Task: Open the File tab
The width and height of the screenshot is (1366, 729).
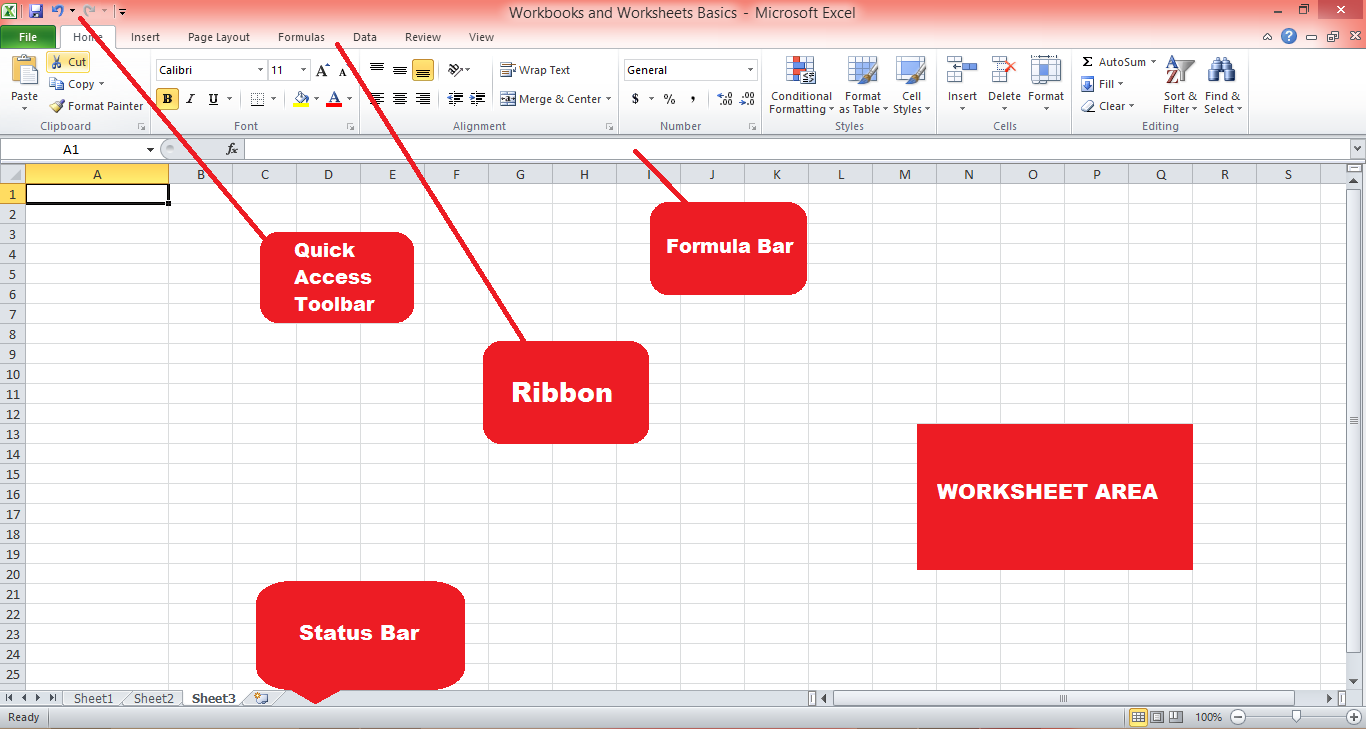Action: pos(28,37)
